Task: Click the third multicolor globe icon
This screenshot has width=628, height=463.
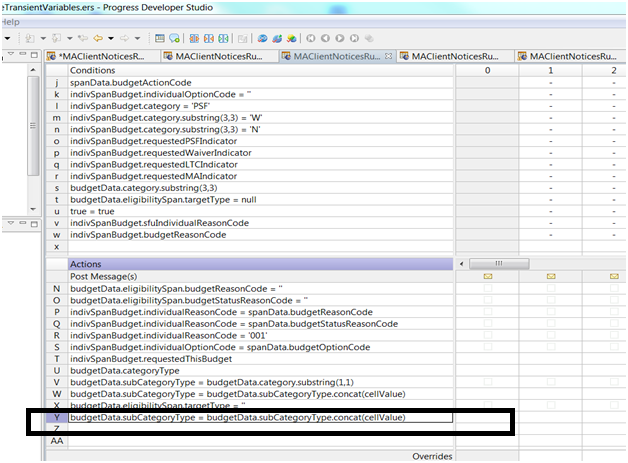Action: pyautogui.click(x=292, y=38)
